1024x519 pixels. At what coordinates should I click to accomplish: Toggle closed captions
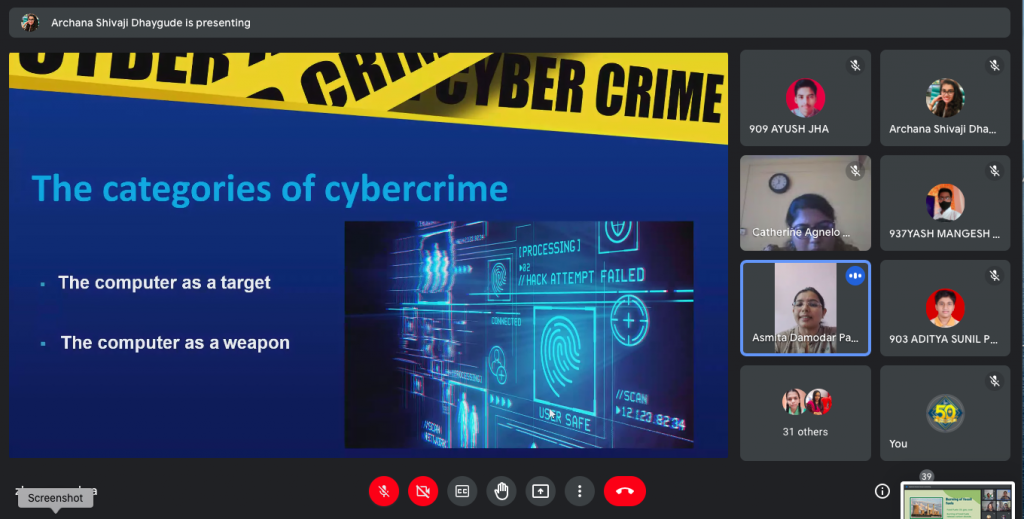[x=462, y=491]
